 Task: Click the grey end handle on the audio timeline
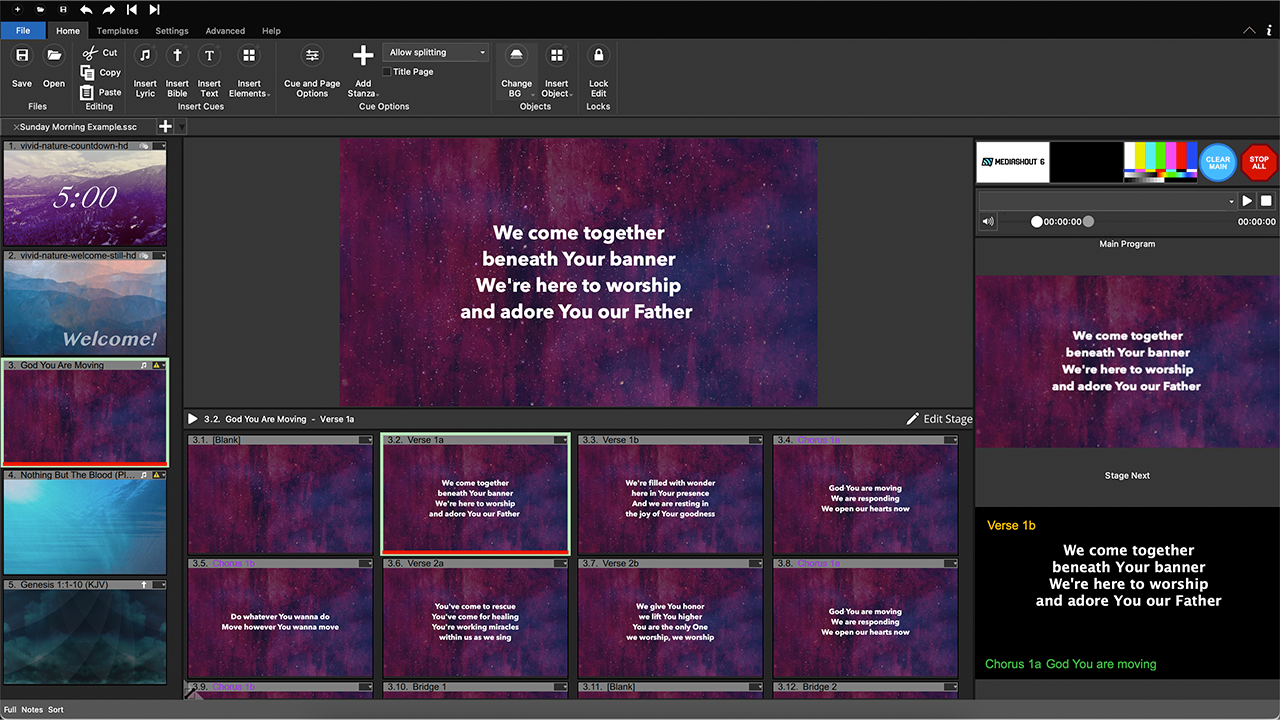(x=1088, y=222)
